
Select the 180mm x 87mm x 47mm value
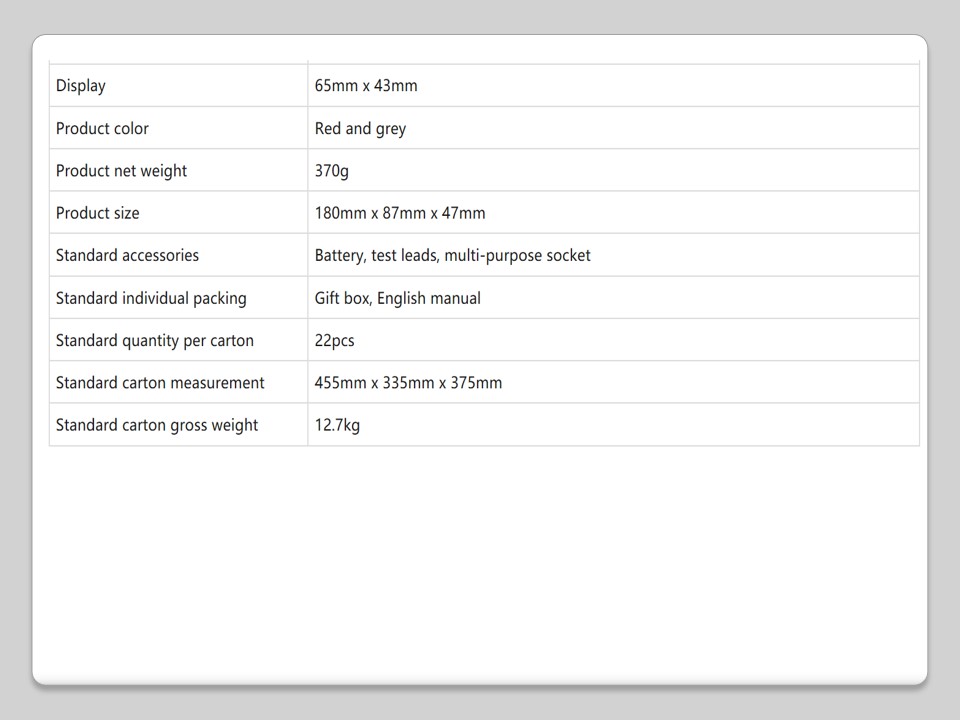click(x=400, y=213)
